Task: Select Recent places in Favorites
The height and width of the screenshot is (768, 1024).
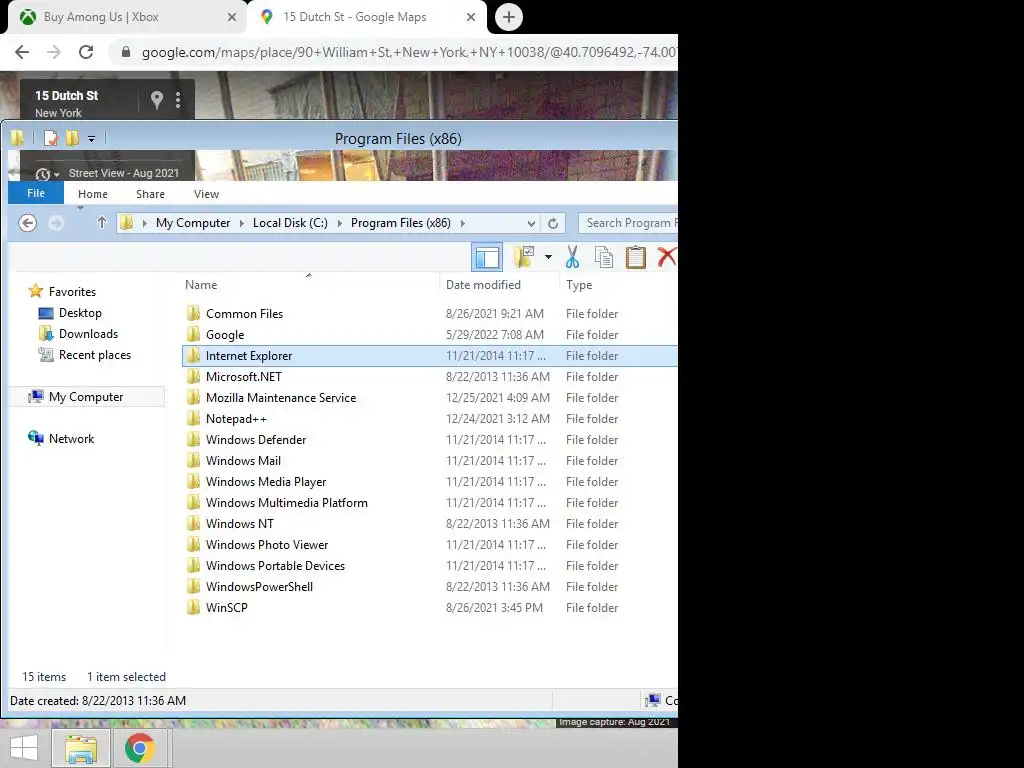Action: point(85,355)
